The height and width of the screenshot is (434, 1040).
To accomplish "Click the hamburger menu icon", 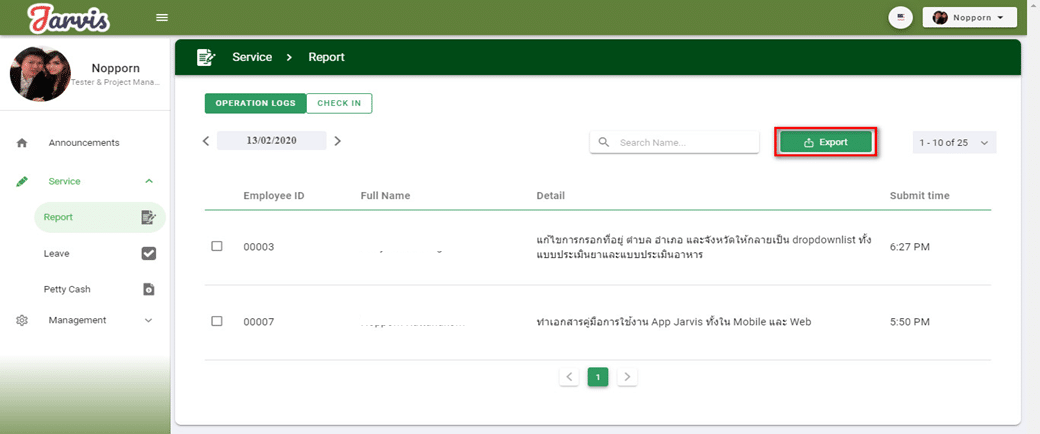I will [162, 18].
